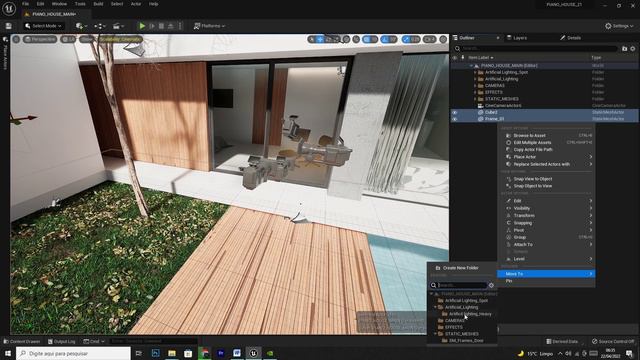Click the viewport layout maximize icon

coord(443,39)
